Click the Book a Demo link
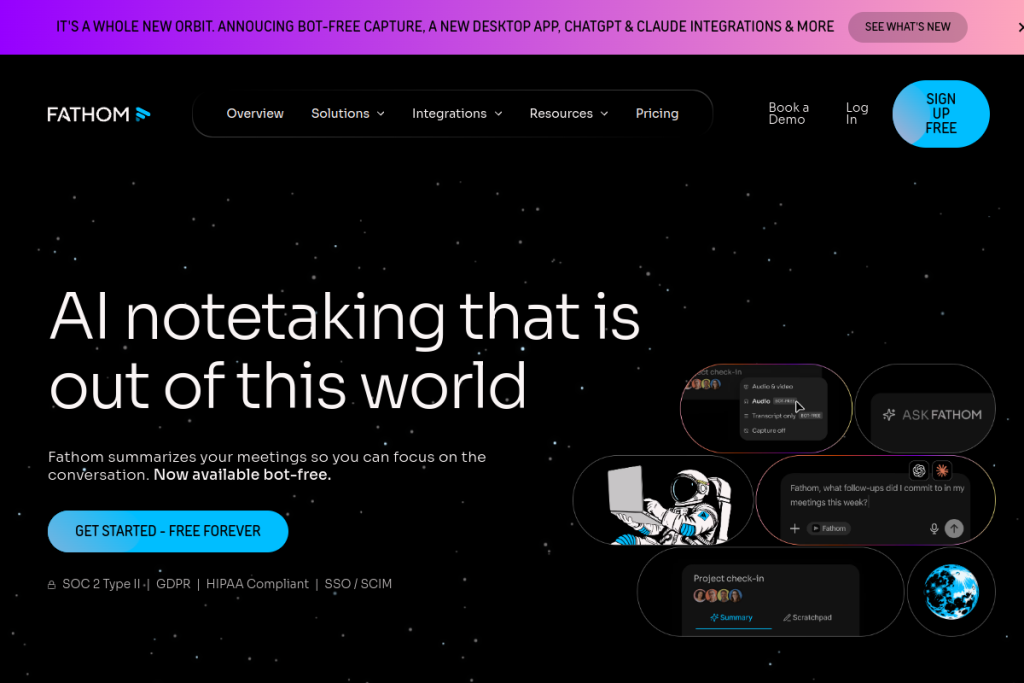The height and width of the screenshot is (683, 1024). pos(788,114)
